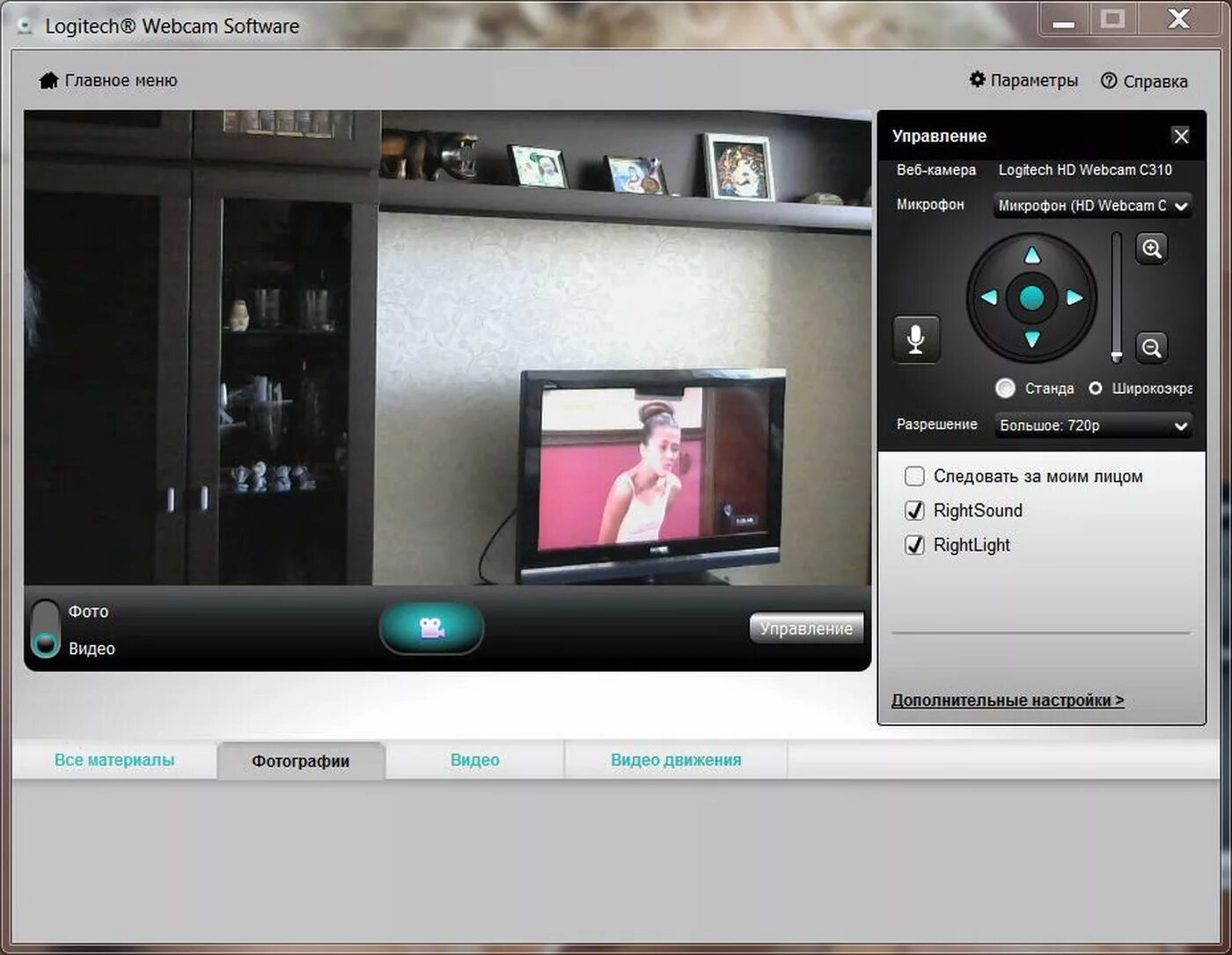This screenshot has width=1232, height=955.
Task: Close the Logitech Webcam Software window
Action: pos(1178,19)
